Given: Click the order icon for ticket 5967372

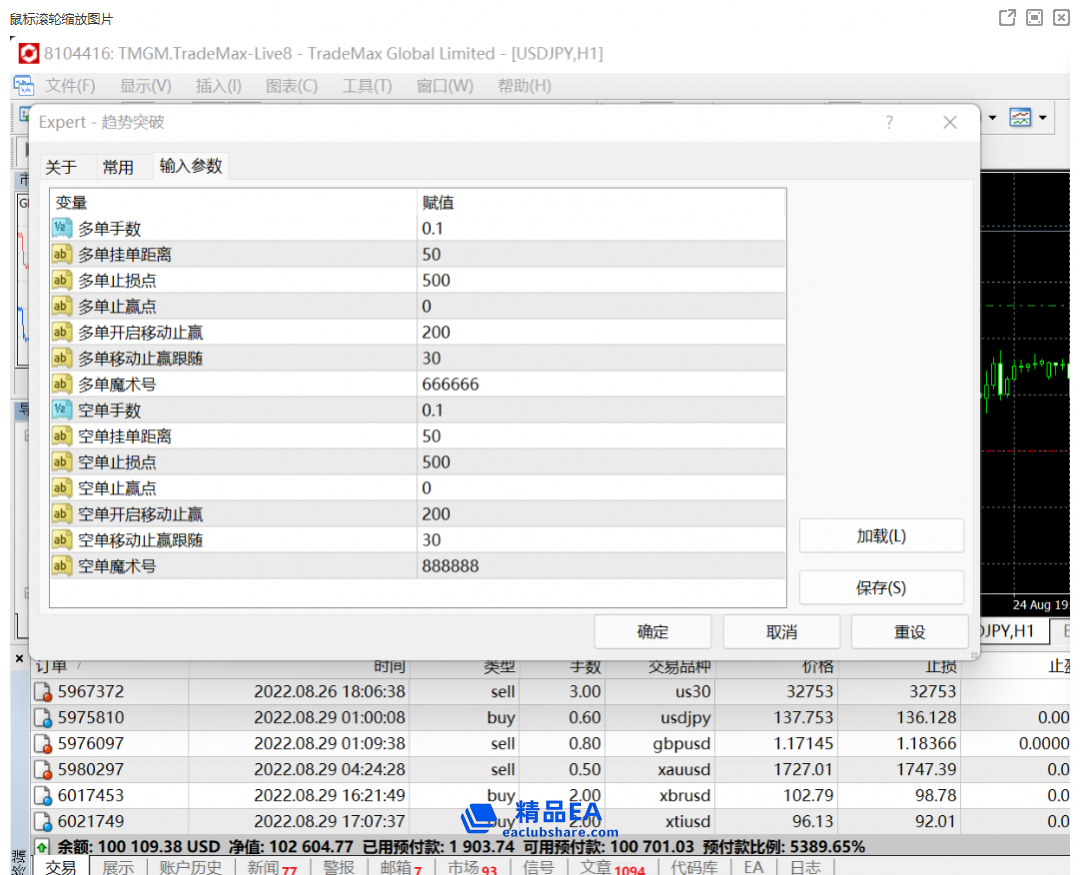Looking at the screenshot, I should [x=43, y=691].
